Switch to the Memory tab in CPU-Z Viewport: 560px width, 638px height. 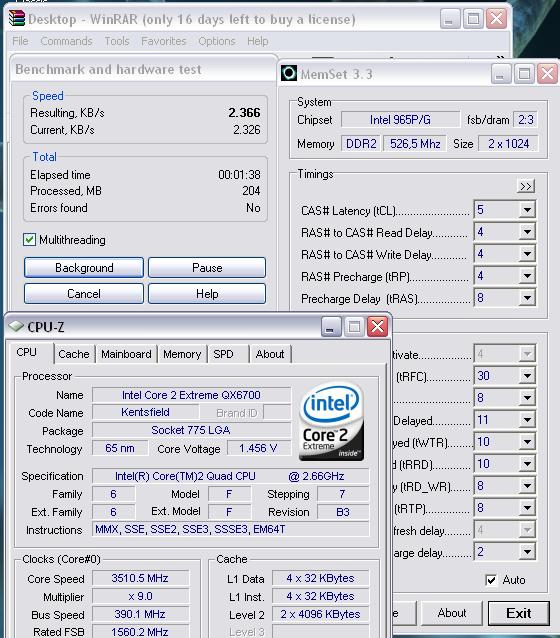pos(182,354)
